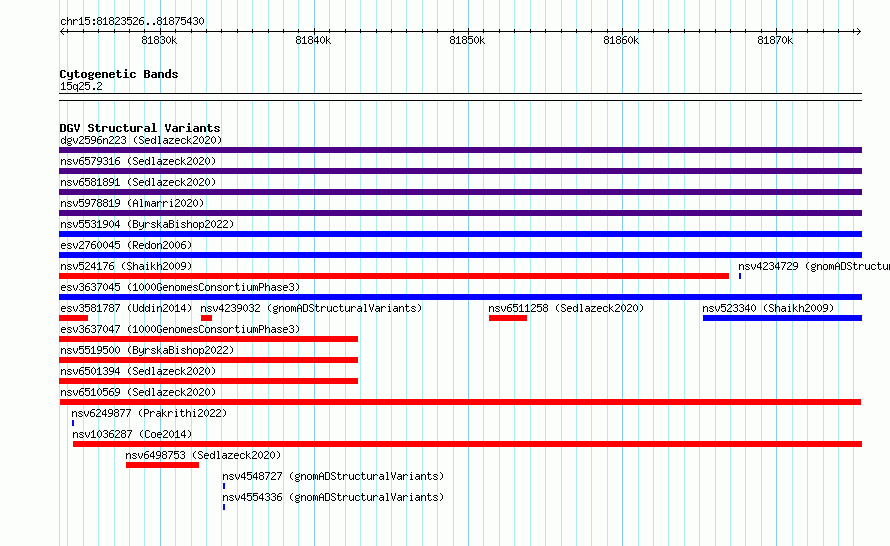Screen dimensions: 890x546
Task: Open variant label nsv6510569 (Sedlazeck2020)
Action: [138, 392]
